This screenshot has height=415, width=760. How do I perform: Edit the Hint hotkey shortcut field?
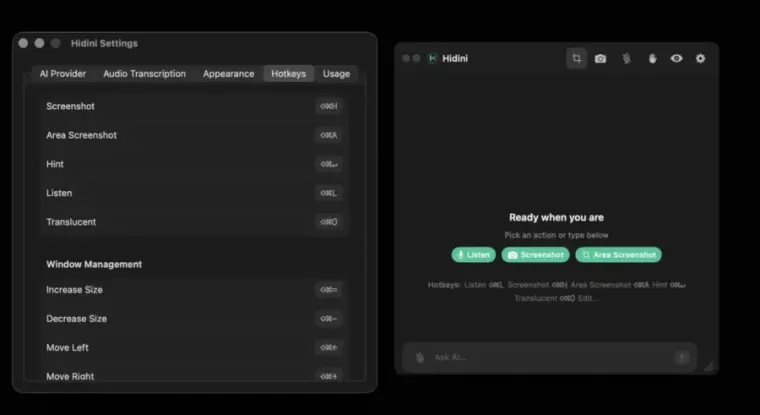click(329, 164)
